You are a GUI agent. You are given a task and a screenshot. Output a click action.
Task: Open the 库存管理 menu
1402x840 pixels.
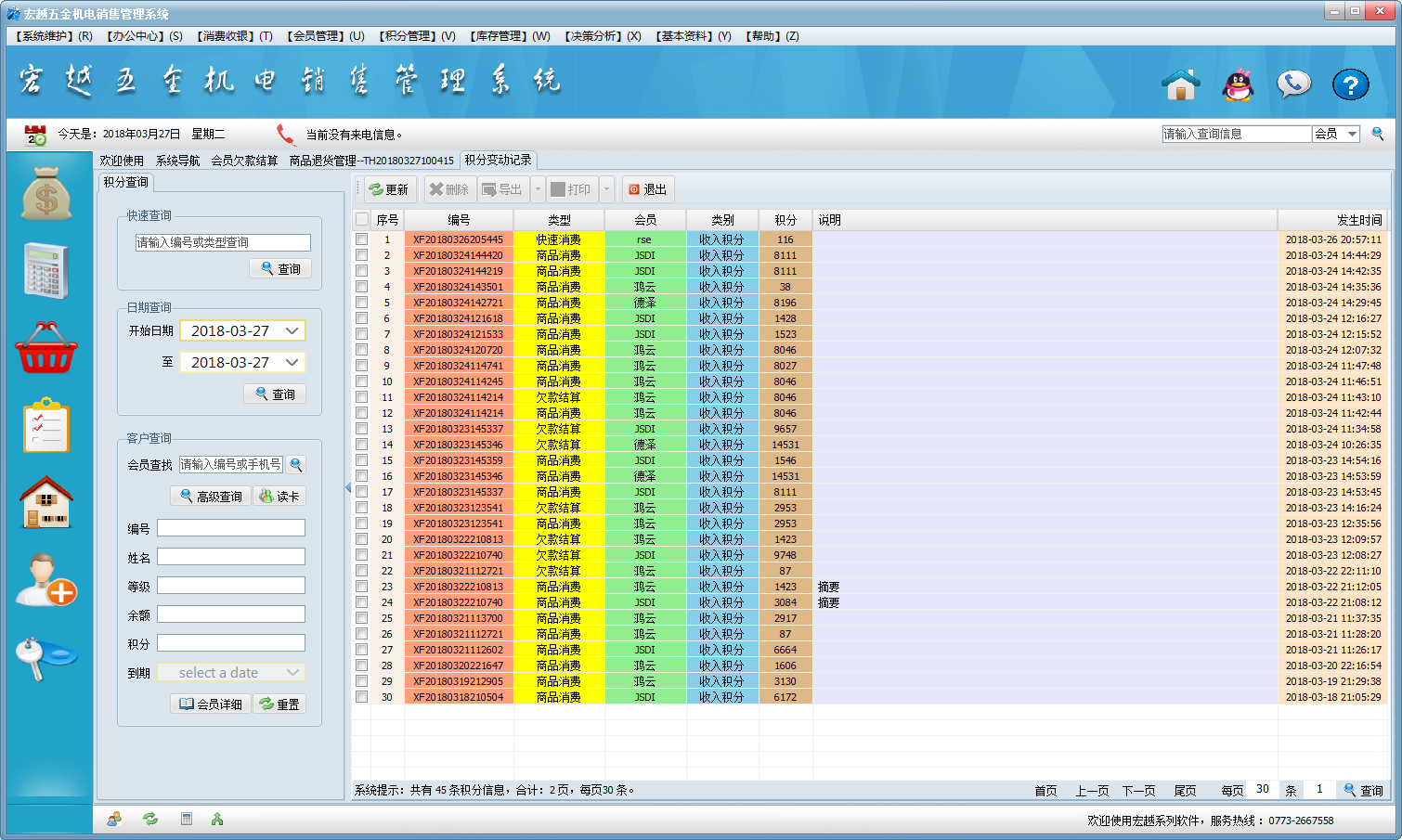[x=510, y=36]
